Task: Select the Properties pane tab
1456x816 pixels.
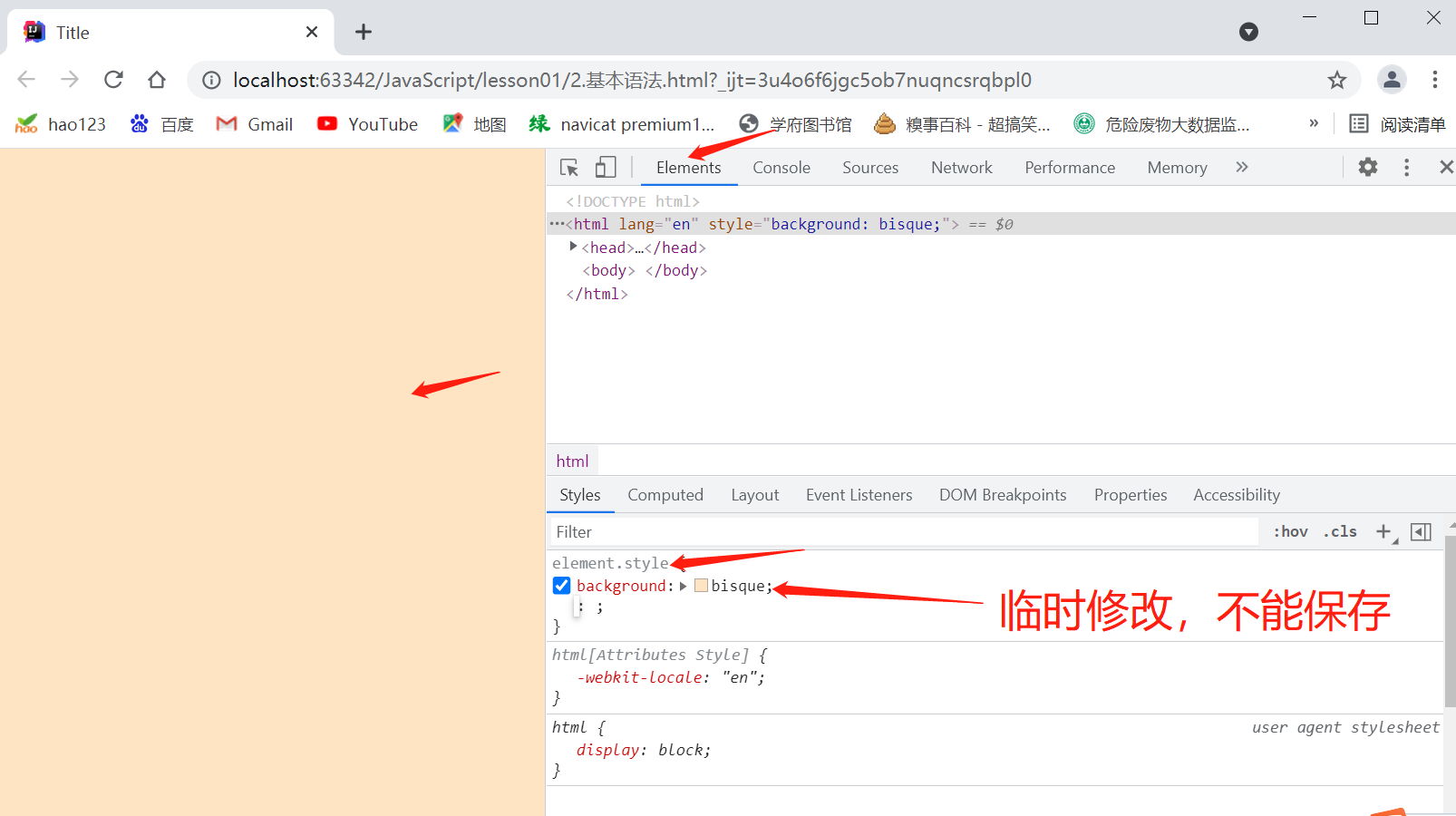Action: tap(1131, 495)
